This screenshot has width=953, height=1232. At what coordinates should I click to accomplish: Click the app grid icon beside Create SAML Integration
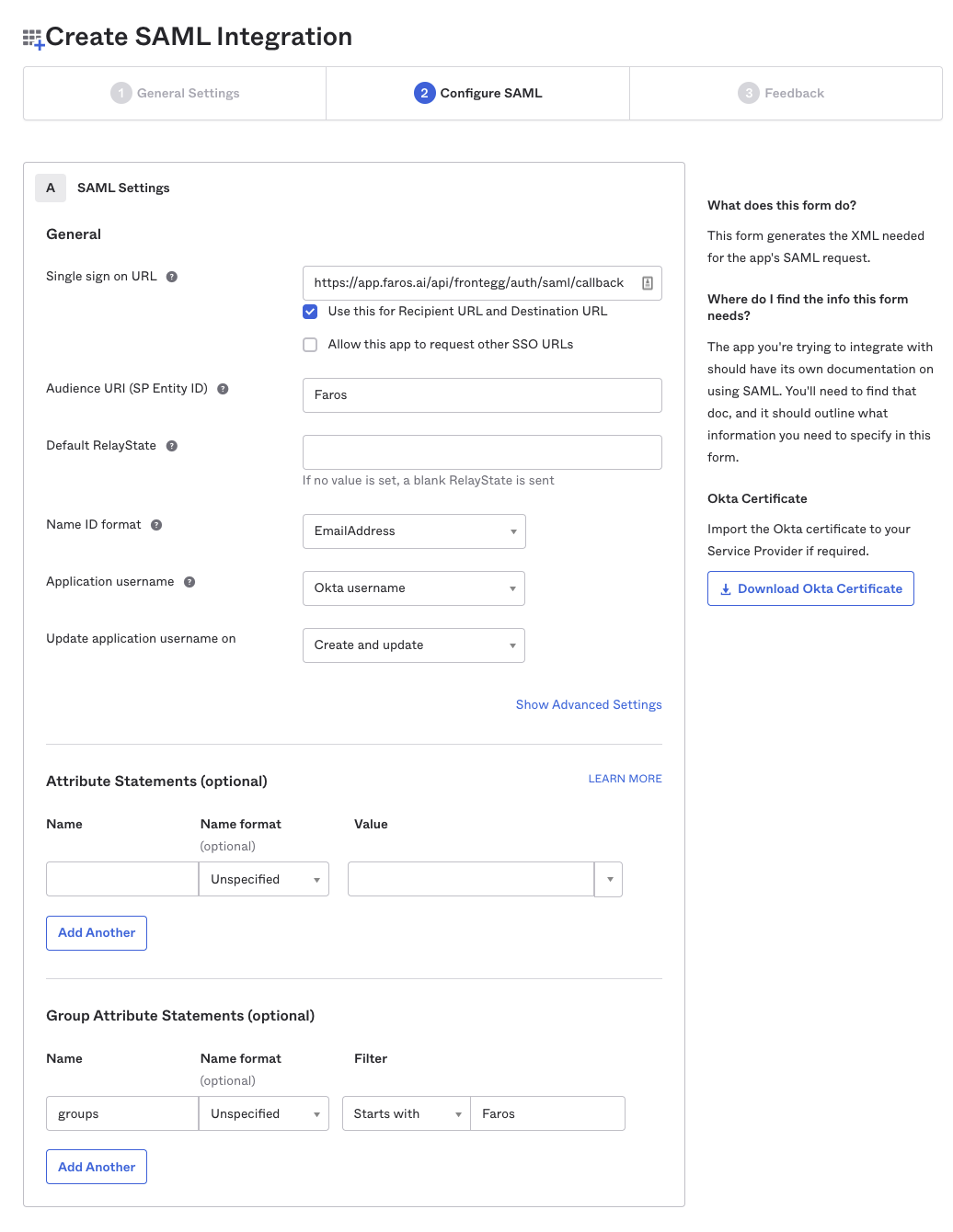pos(33,39)
